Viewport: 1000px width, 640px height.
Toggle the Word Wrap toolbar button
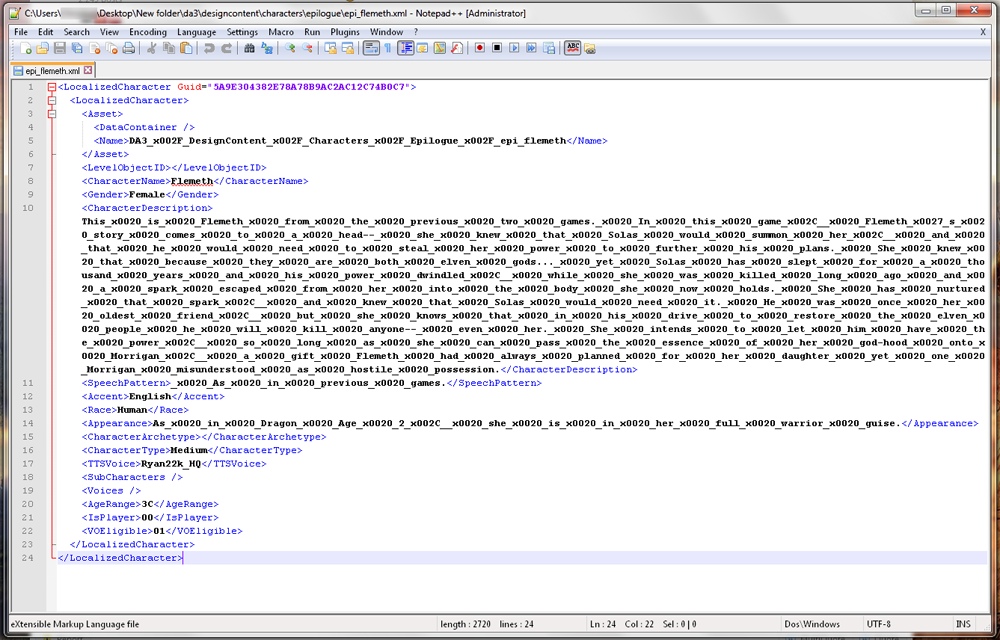(x=370, y=48)
